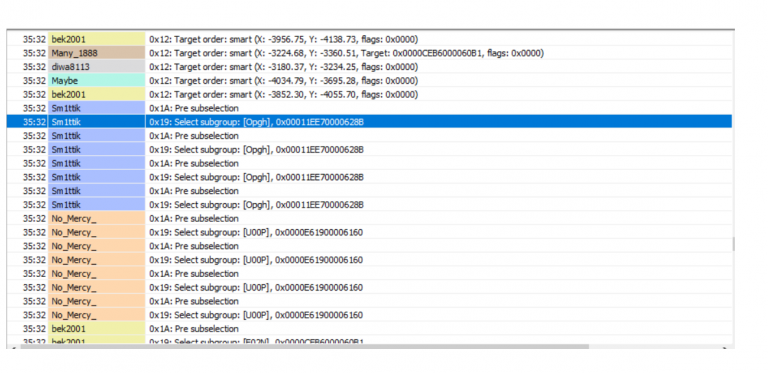Screen dimensions: 768x373
Task: Click action text with Target: 0x0000CEB6000060B1
Action: pos(346,53)
